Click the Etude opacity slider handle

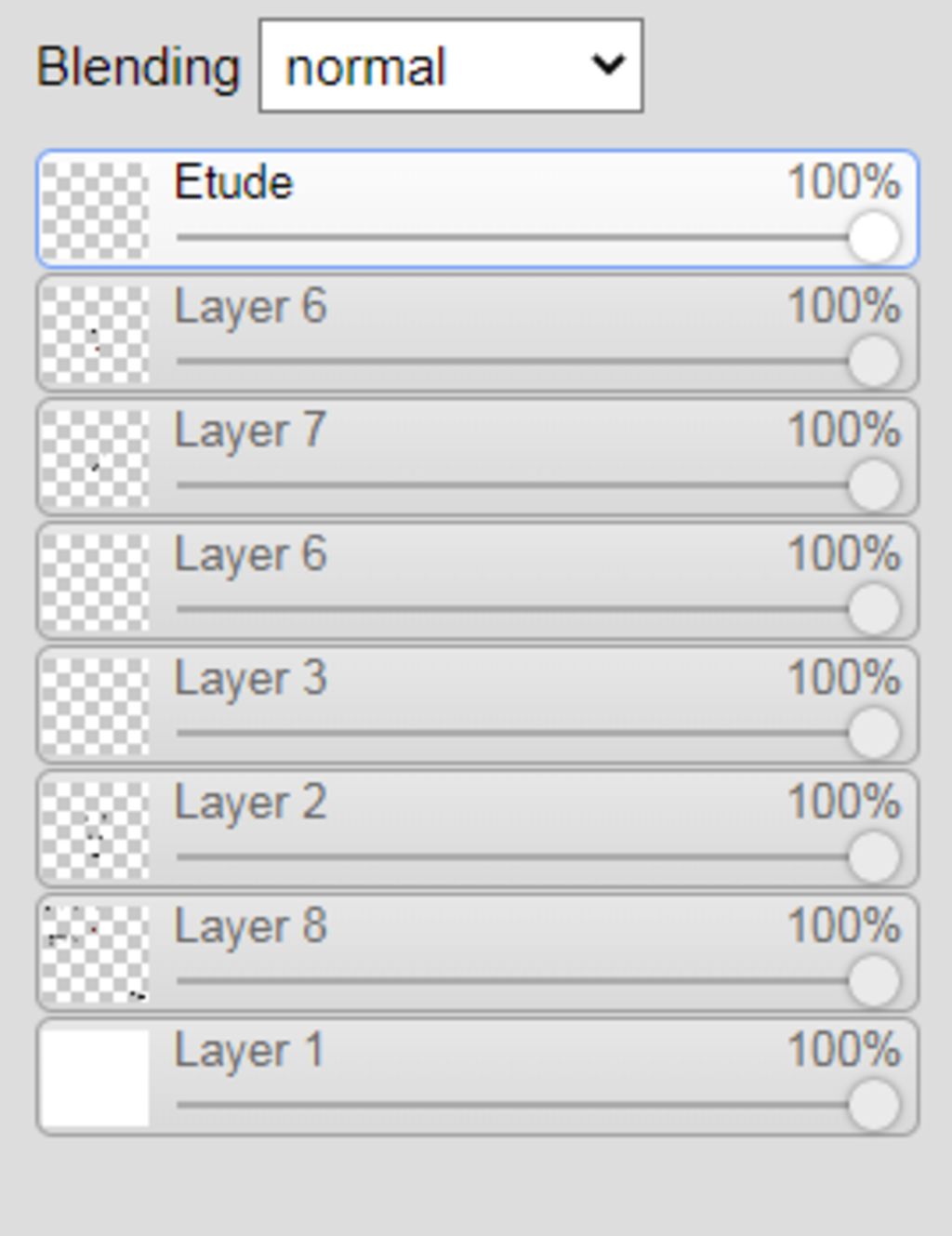874,237
